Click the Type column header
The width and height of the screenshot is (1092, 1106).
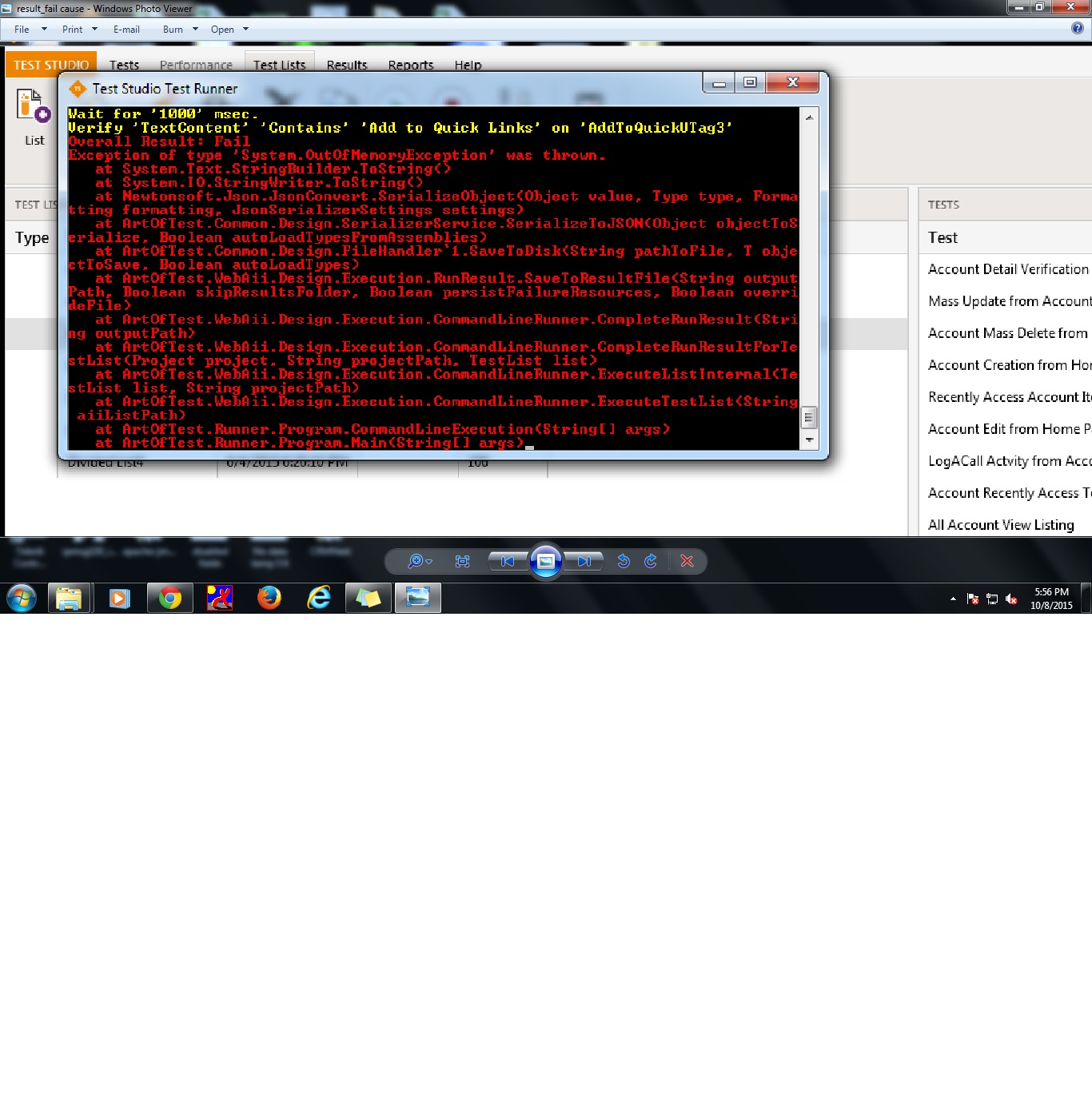pyautogui.click(x=32, y=237)
